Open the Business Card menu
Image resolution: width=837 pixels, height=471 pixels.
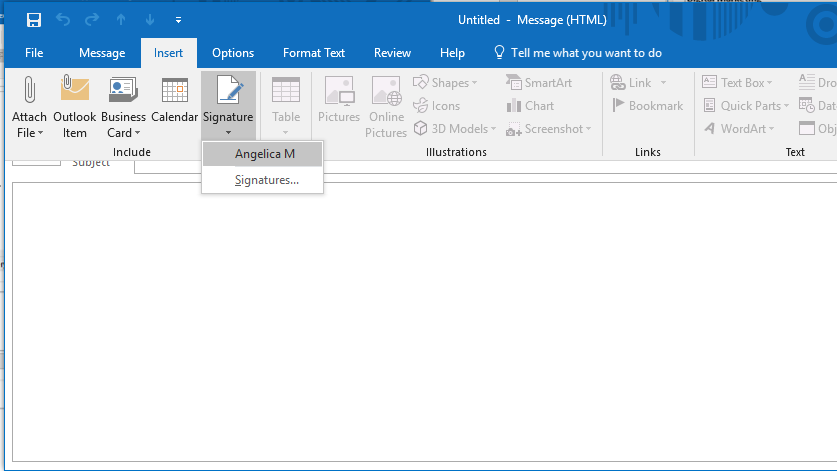(123, 110)
